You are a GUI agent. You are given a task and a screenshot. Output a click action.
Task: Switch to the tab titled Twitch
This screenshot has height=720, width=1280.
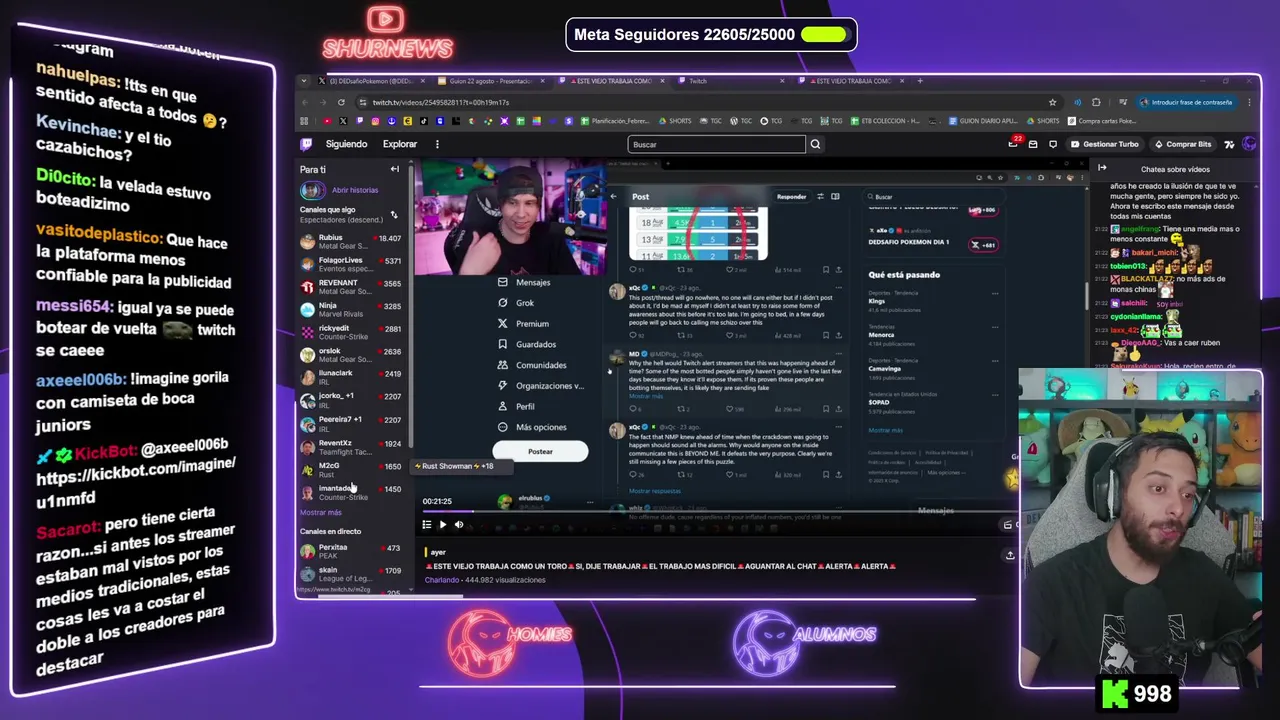[730, 81]
